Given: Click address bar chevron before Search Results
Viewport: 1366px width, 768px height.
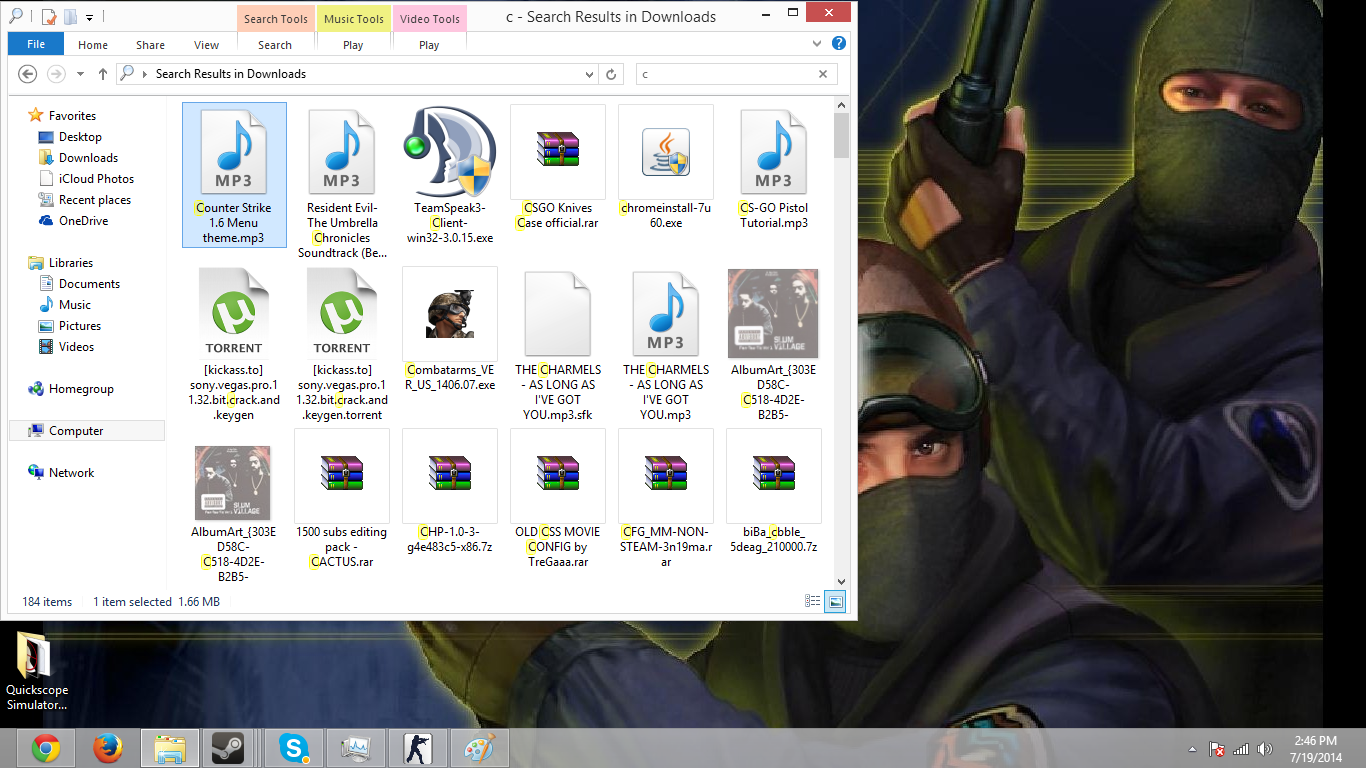Looking at the screenshot, I should (146, 74).
